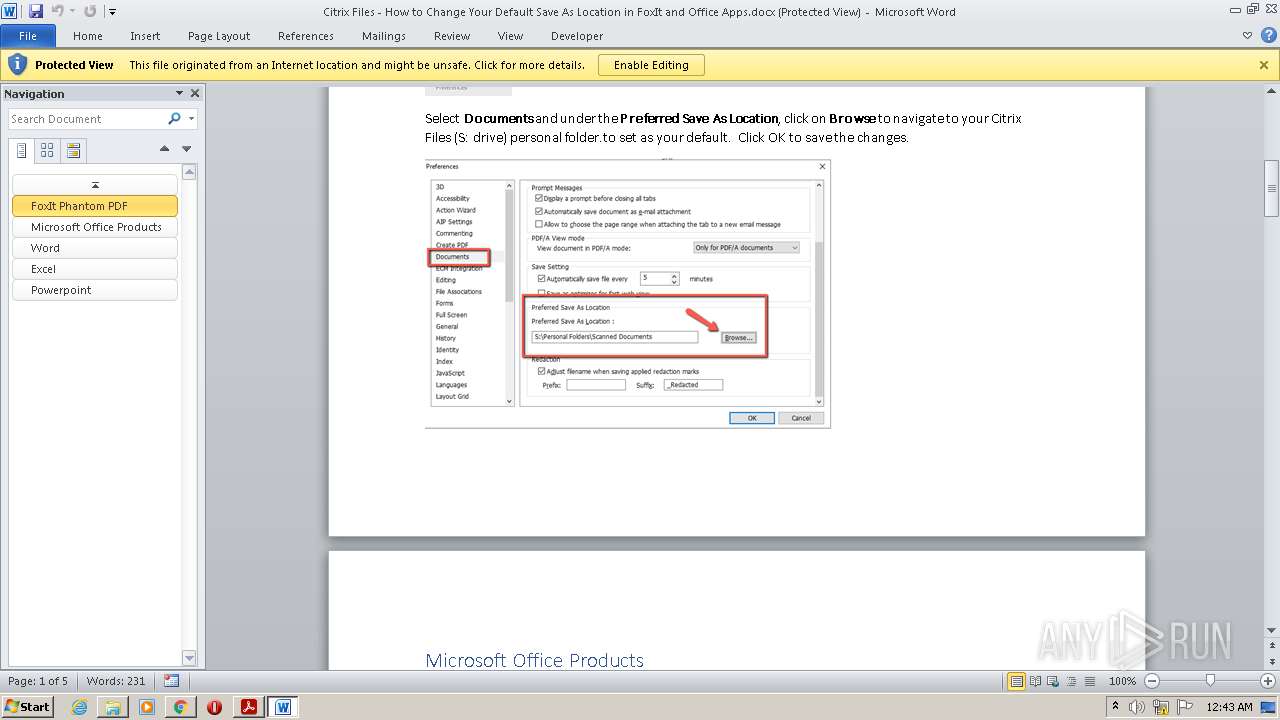Click the Enable Editing button
The width and height of the screenshot is (1280, 720).
651,65
